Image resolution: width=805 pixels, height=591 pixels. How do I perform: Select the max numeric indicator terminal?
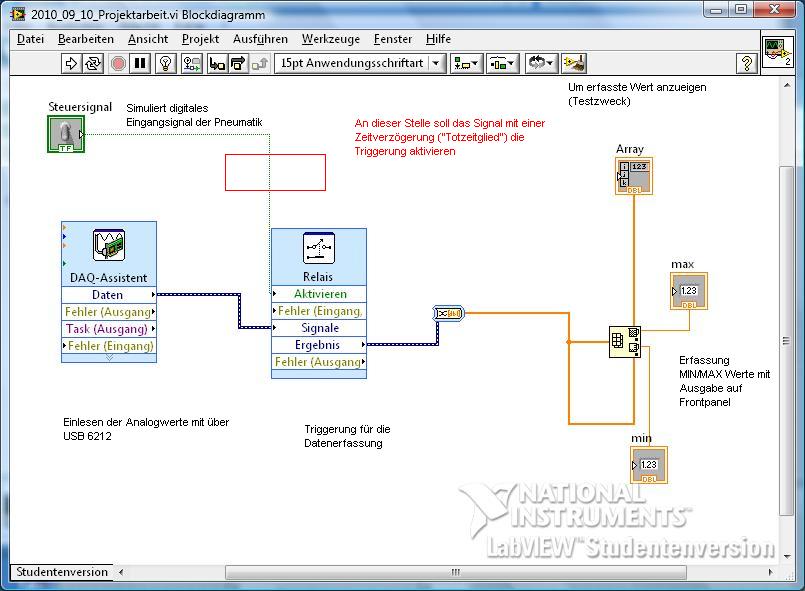[x=689, y=291]
